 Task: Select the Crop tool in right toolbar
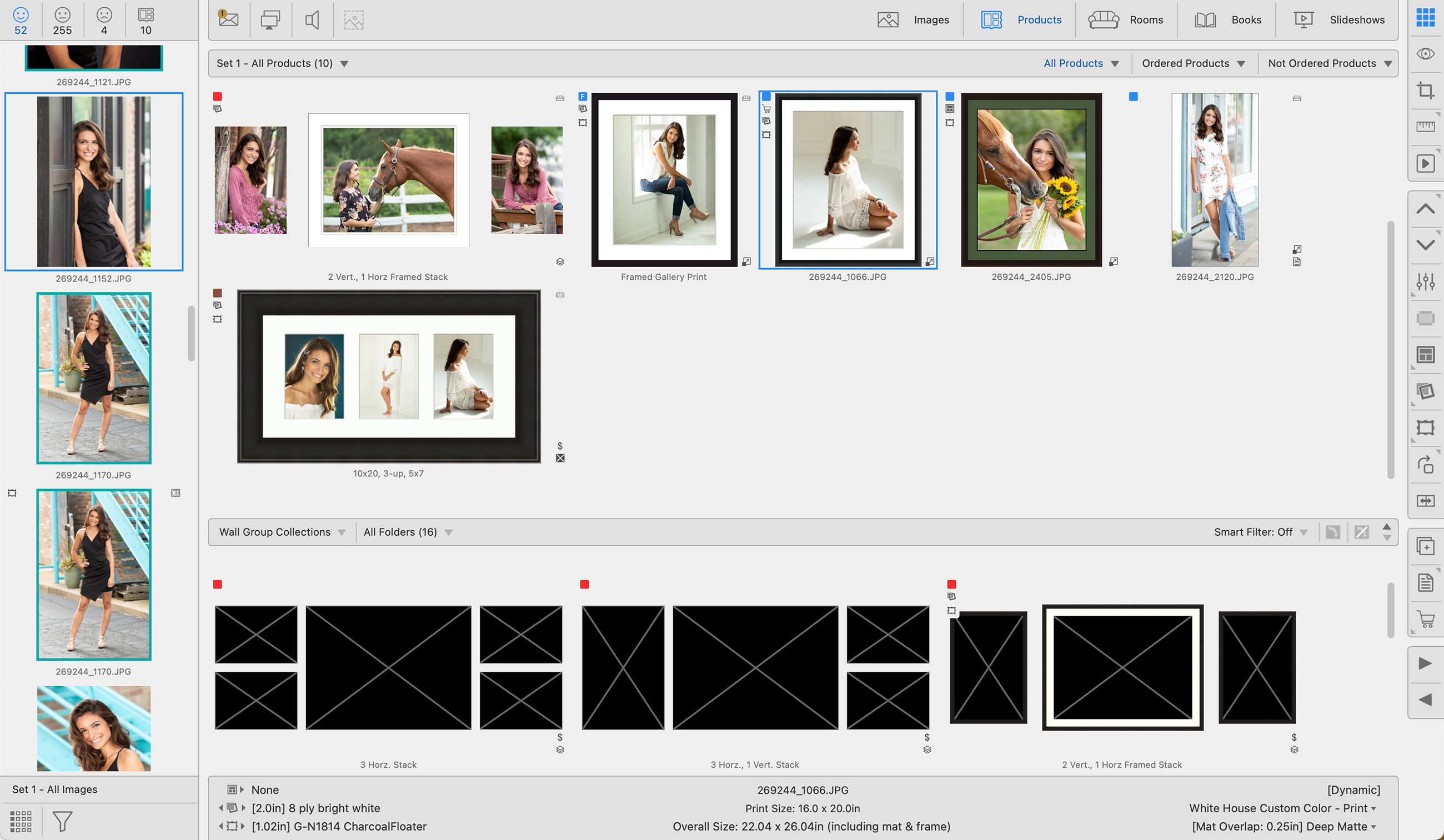(1425, 90)
